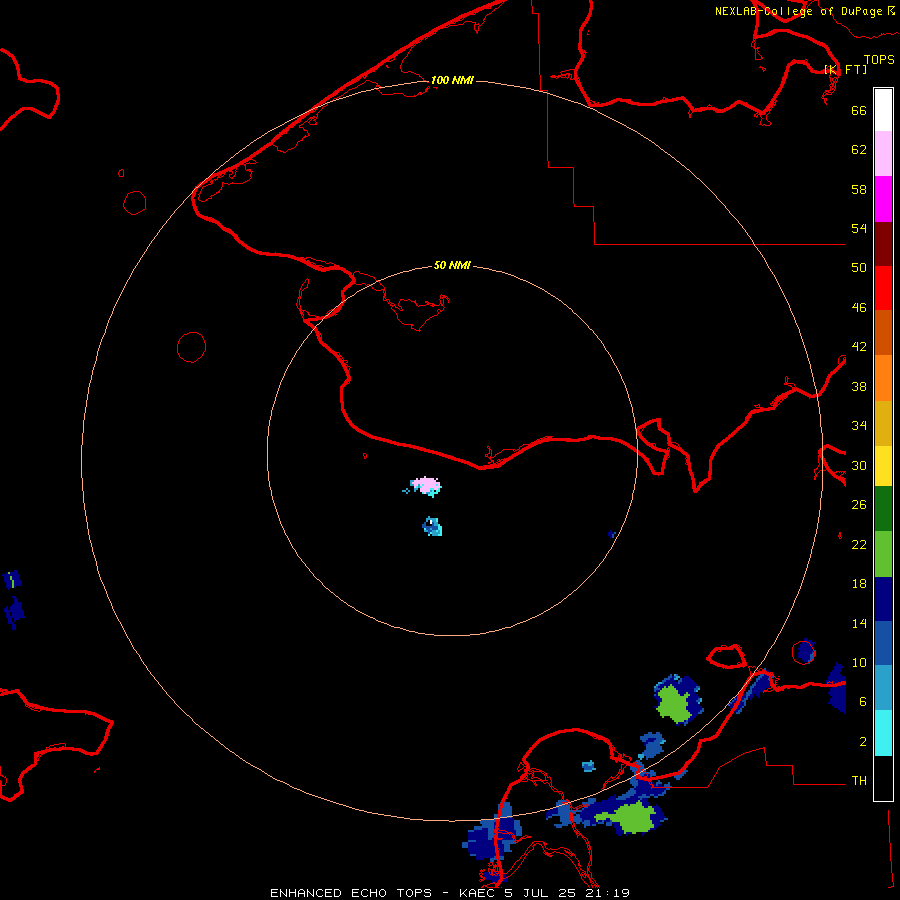Click the magenta legend swatch
Viewport: 900px width, 900px height.
883,199
